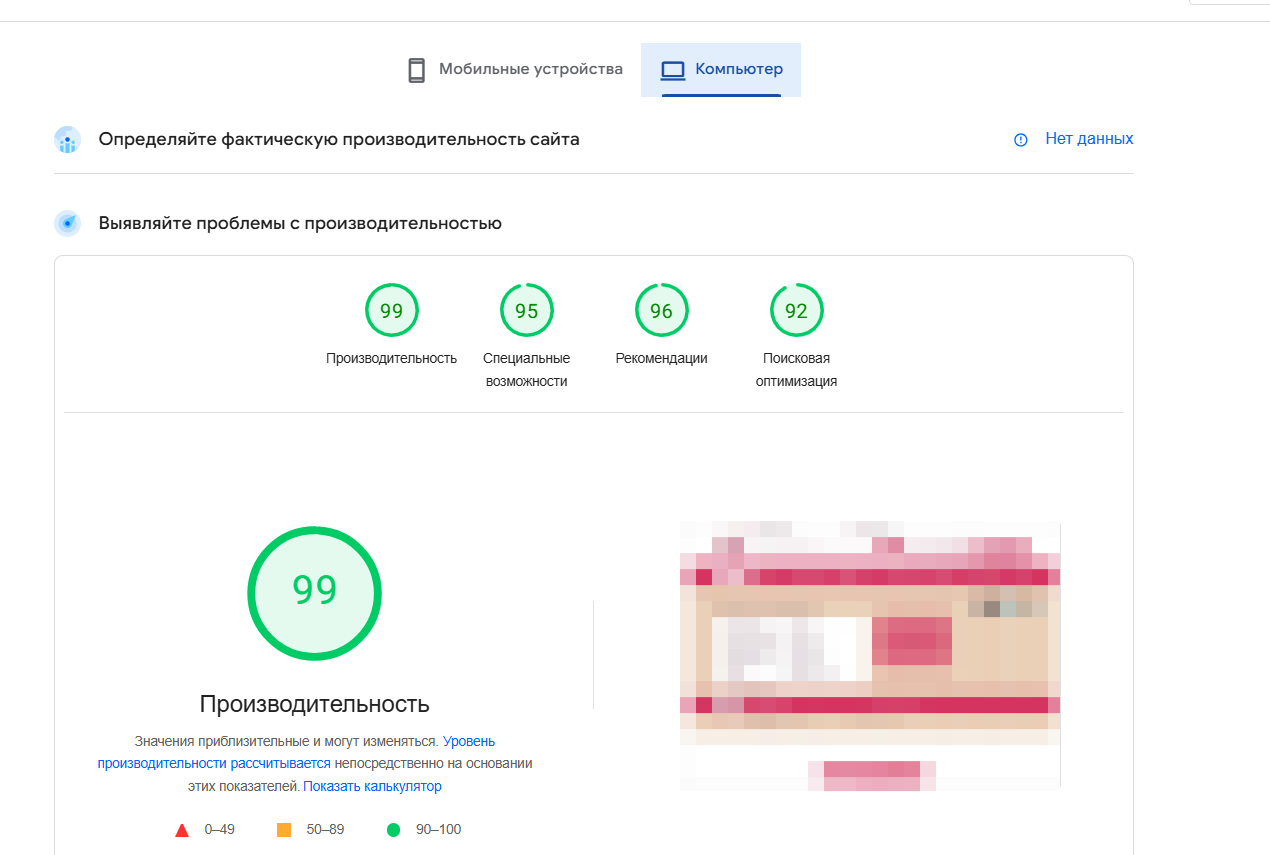Click the field data icon beside Определяйте фактическую производительность
The width and height of the screenshot is (1270, 855).
[x=67, y=140]
